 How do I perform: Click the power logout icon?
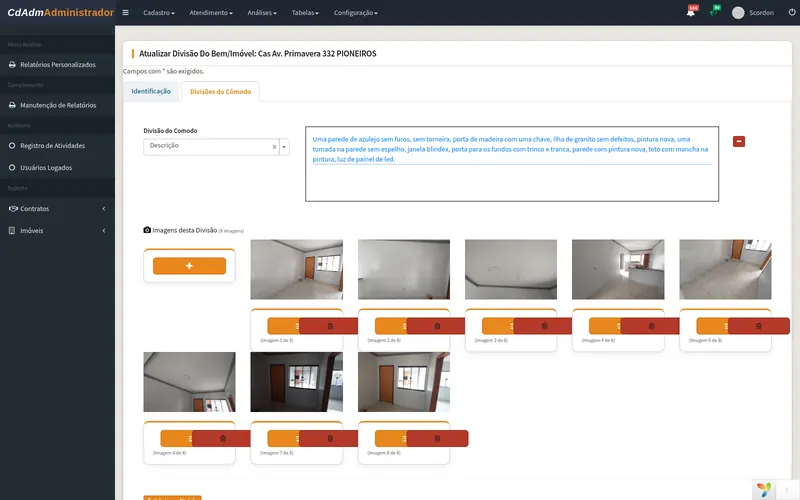(792, 12)
